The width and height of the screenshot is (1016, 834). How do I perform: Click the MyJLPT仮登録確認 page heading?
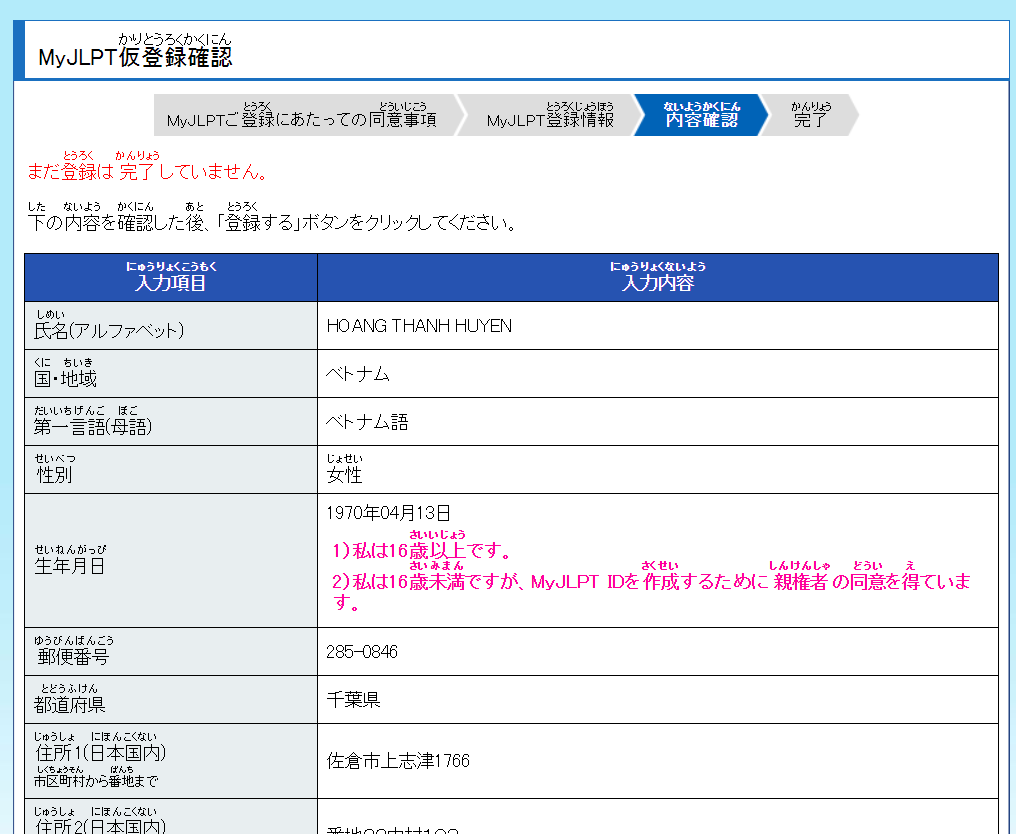[x=135, y=57]
